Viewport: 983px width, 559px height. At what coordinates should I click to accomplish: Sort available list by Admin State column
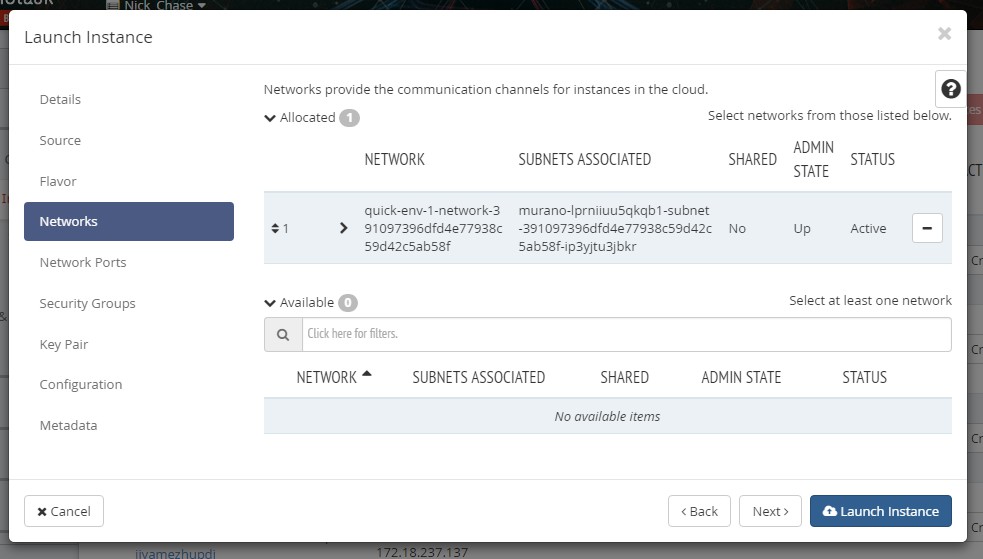pos(741,377)
